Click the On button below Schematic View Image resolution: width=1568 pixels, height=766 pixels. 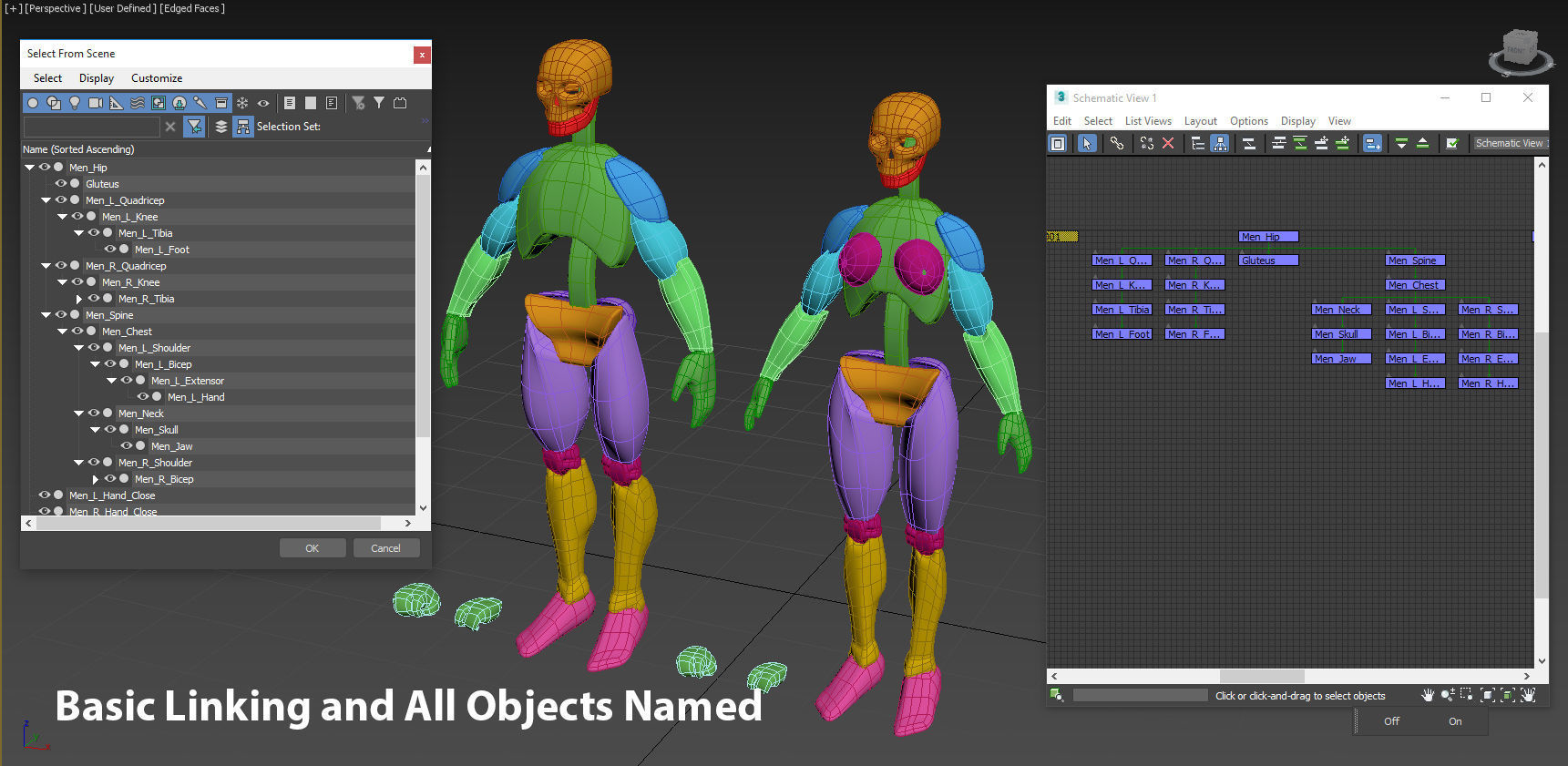tap(1455, 721)
